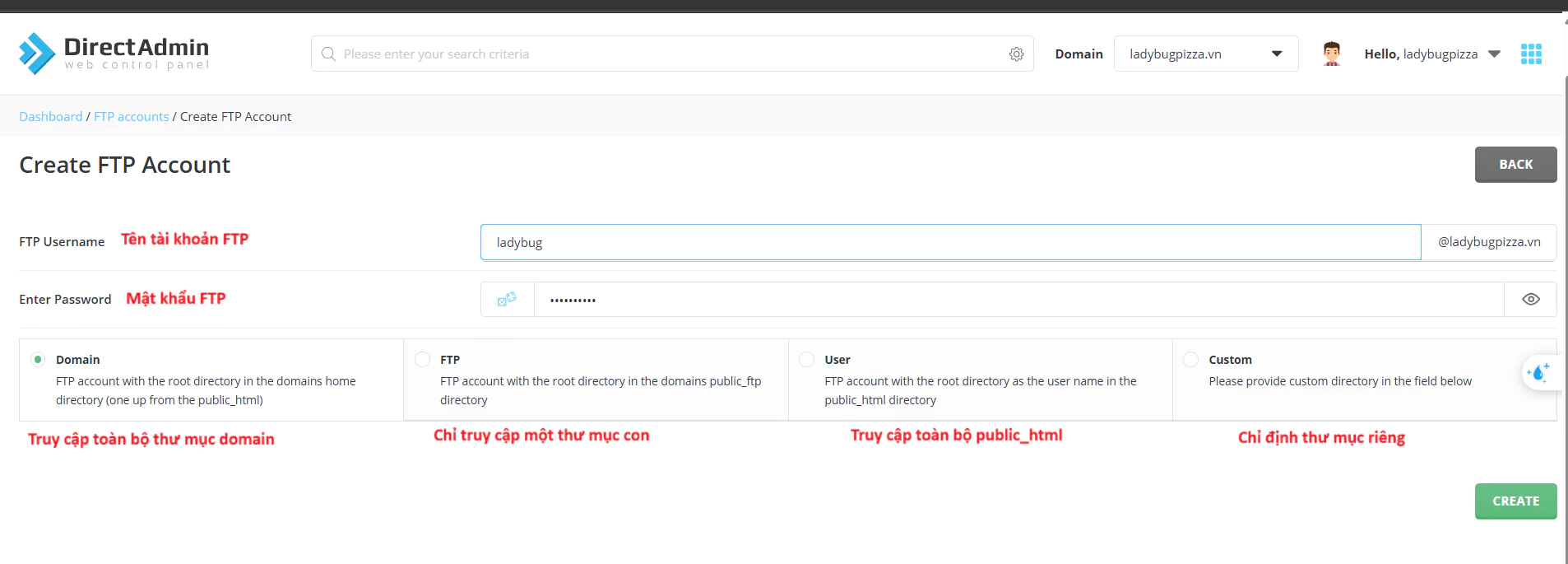The height and width of the screenshot is (564, 1568).
Task: Select the Custom directory radio option
Action: point(1191,360)
